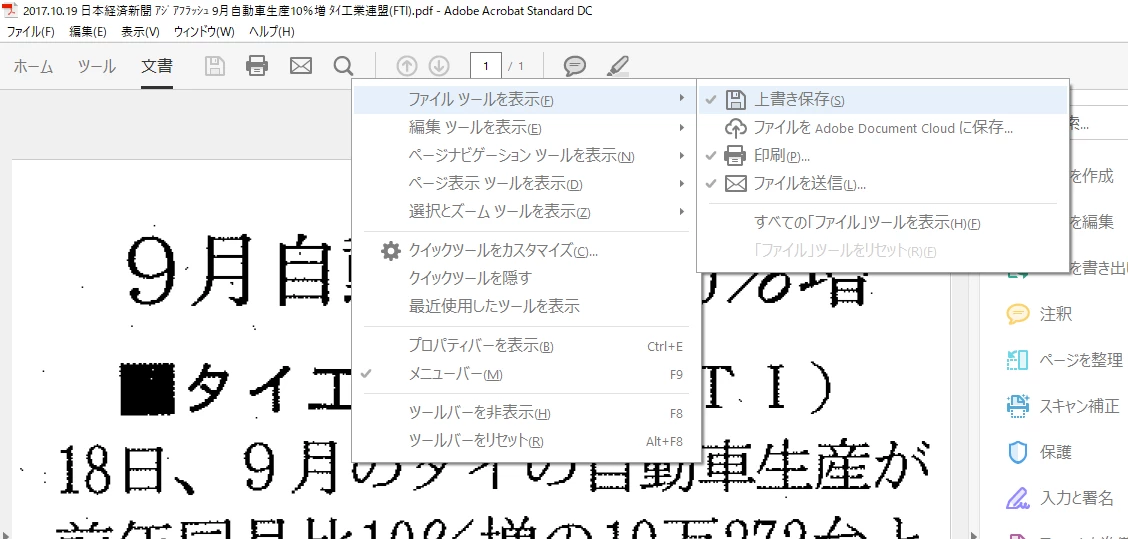1128x539 pixels.
Task: Select the highlighter pen tool
Action: pyautogui.click(x=617, y=66)
